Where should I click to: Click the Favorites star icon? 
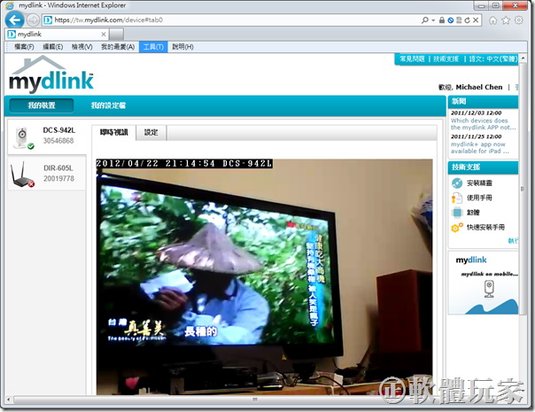[x=506, y=20]
